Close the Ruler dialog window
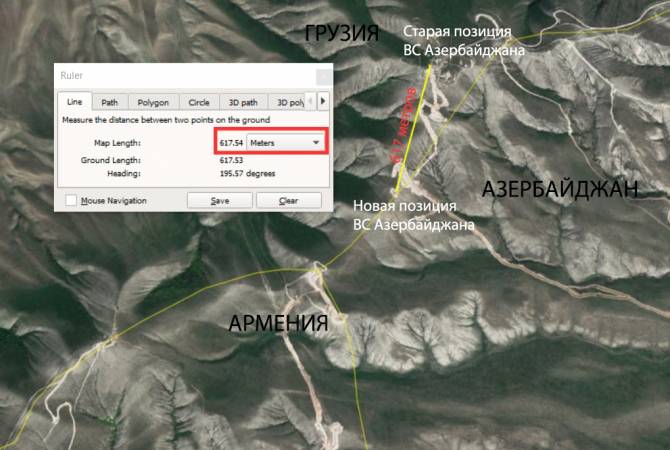Screen dimensions: 670x450 (x=322, y=76)
